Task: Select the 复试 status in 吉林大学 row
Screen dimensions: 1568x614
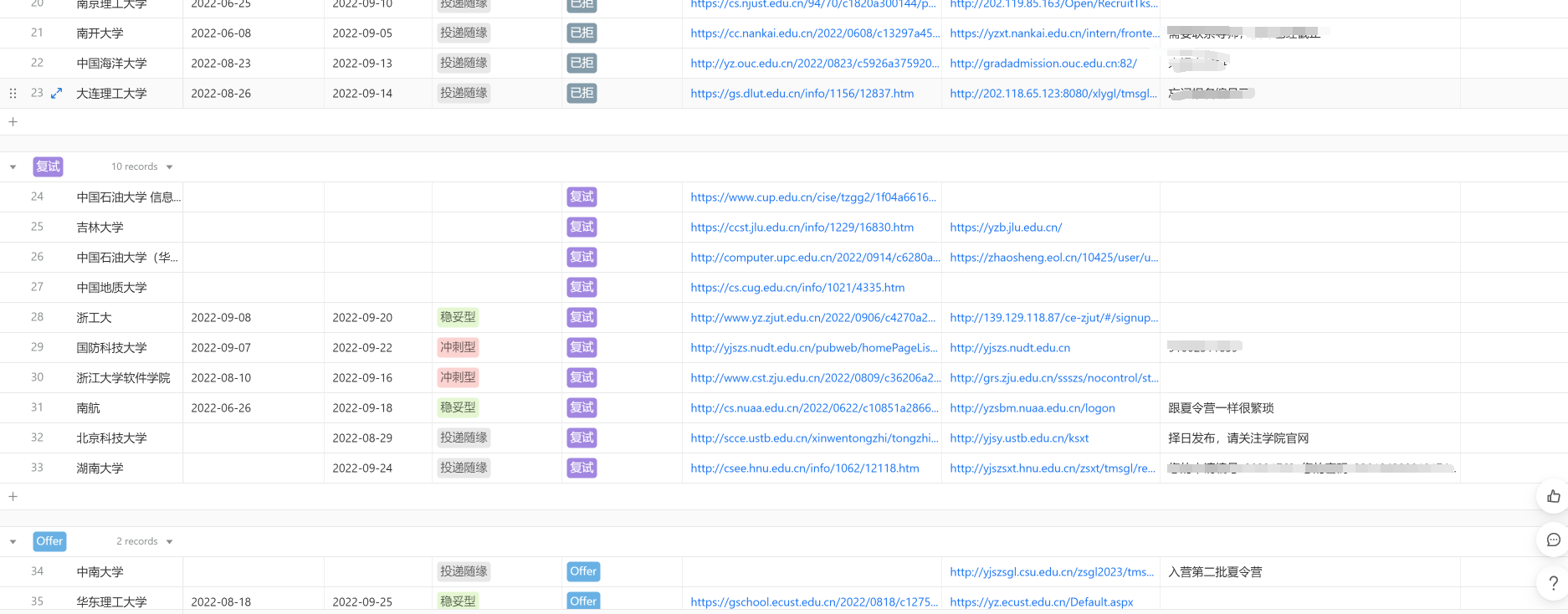Action: point(582,228)
